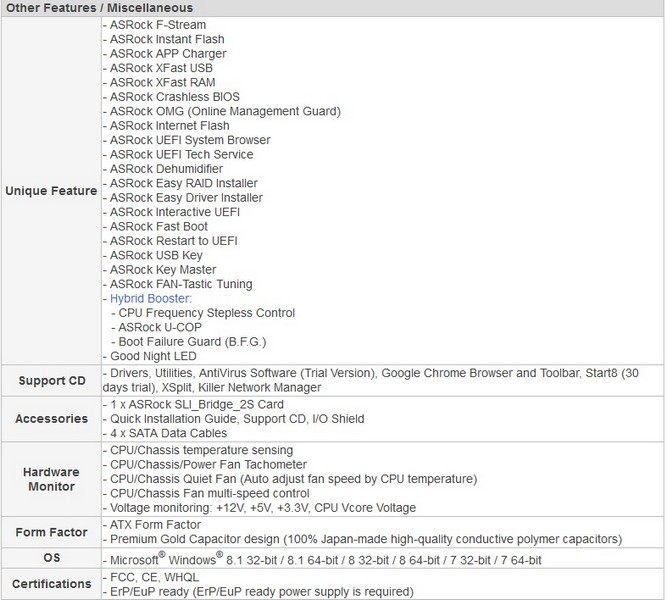Click the 'ATX Form Factor' line
The width and height of the screenshot is (667, 600).
152,525
